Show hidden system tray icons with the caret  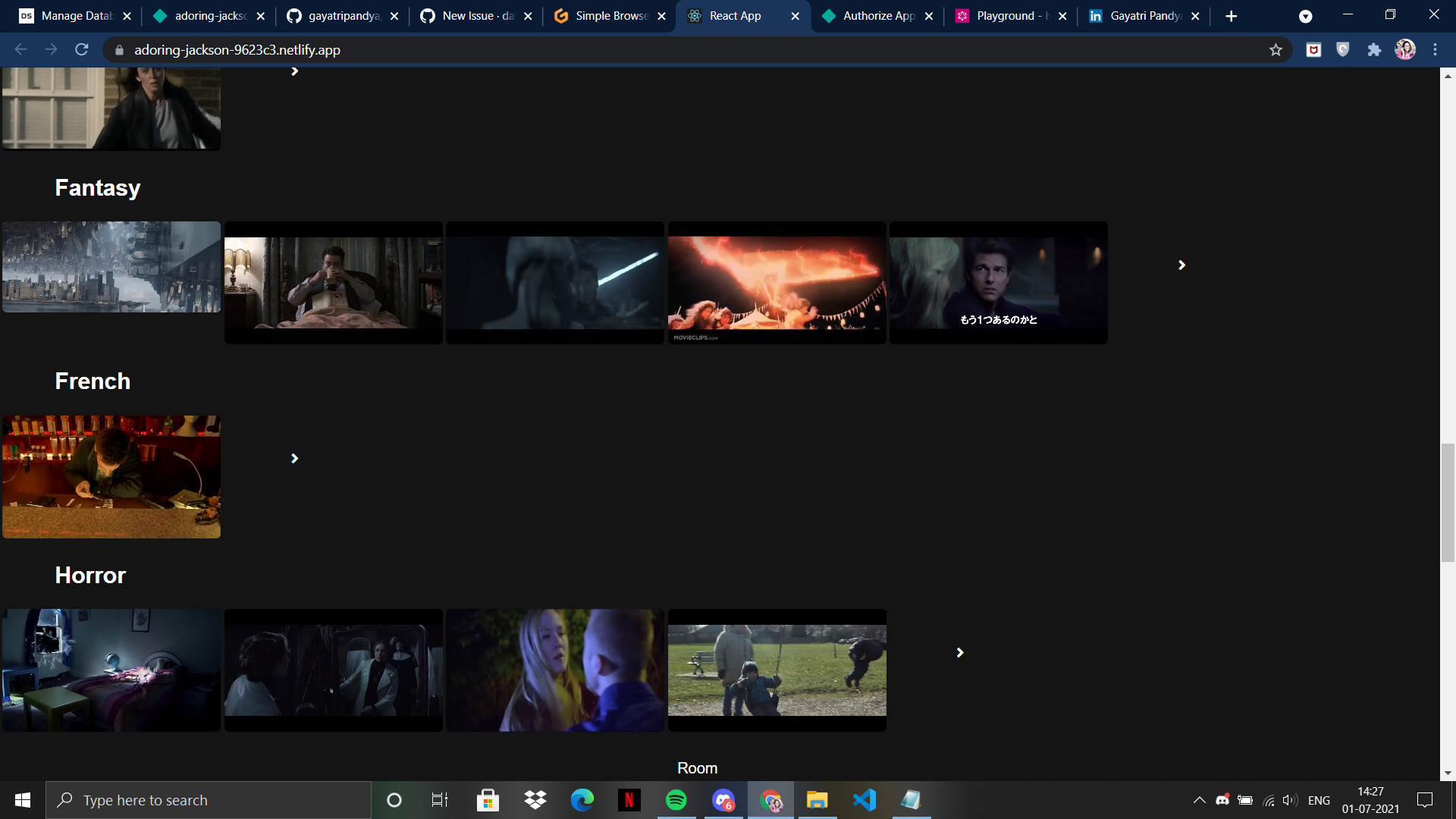coord(1199,800)
